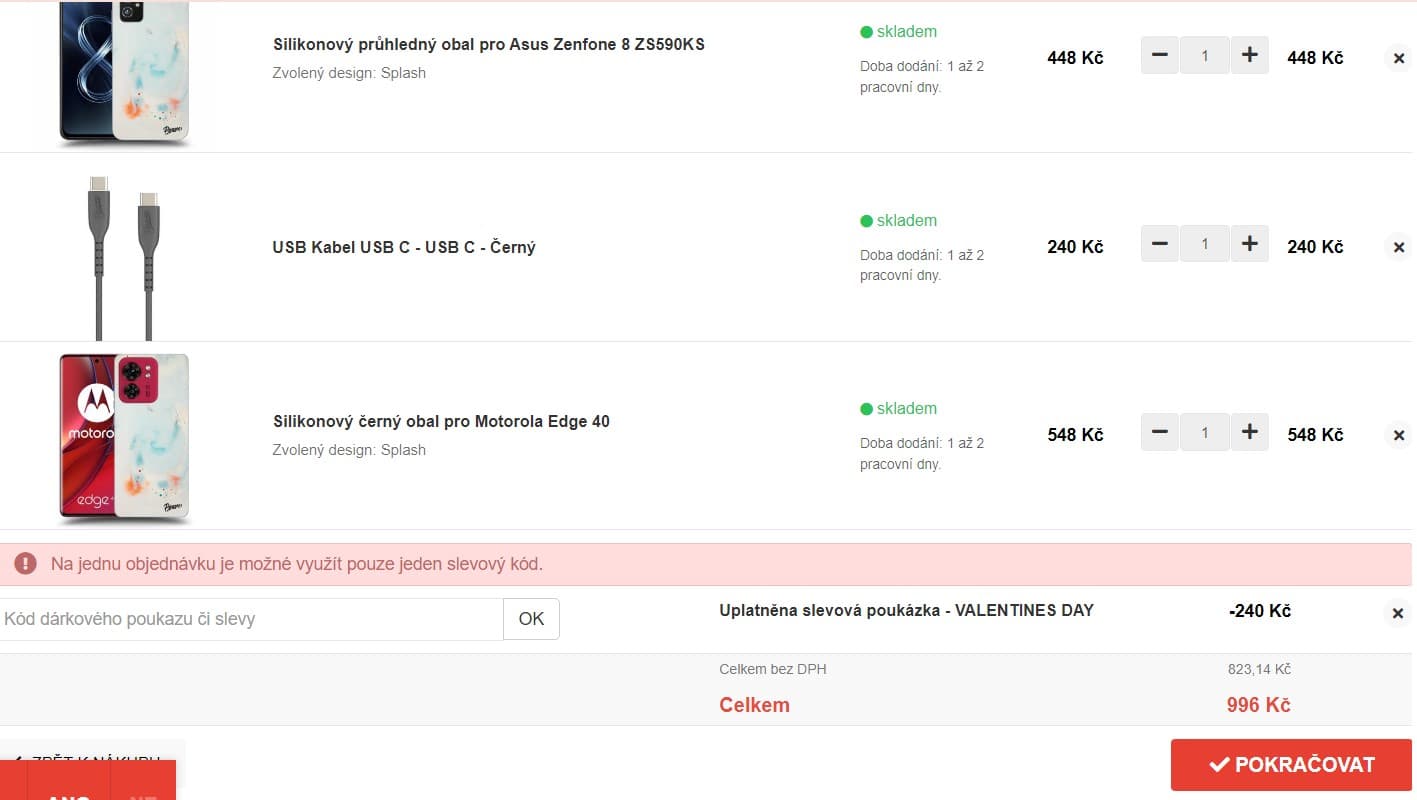
Task: Focus the gift voucher or discount code field
Action: pos(251,619)
